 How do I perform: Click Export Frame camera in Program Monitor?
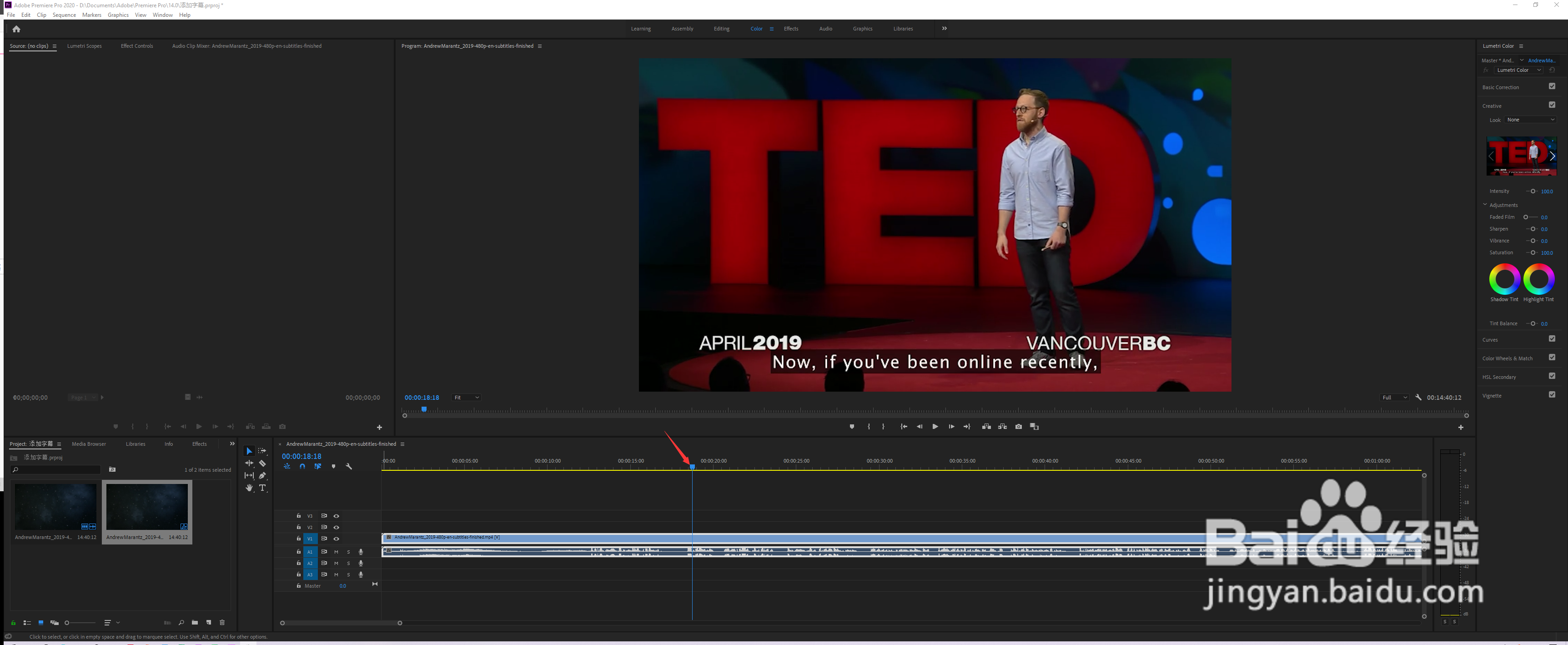[1018, 427]
